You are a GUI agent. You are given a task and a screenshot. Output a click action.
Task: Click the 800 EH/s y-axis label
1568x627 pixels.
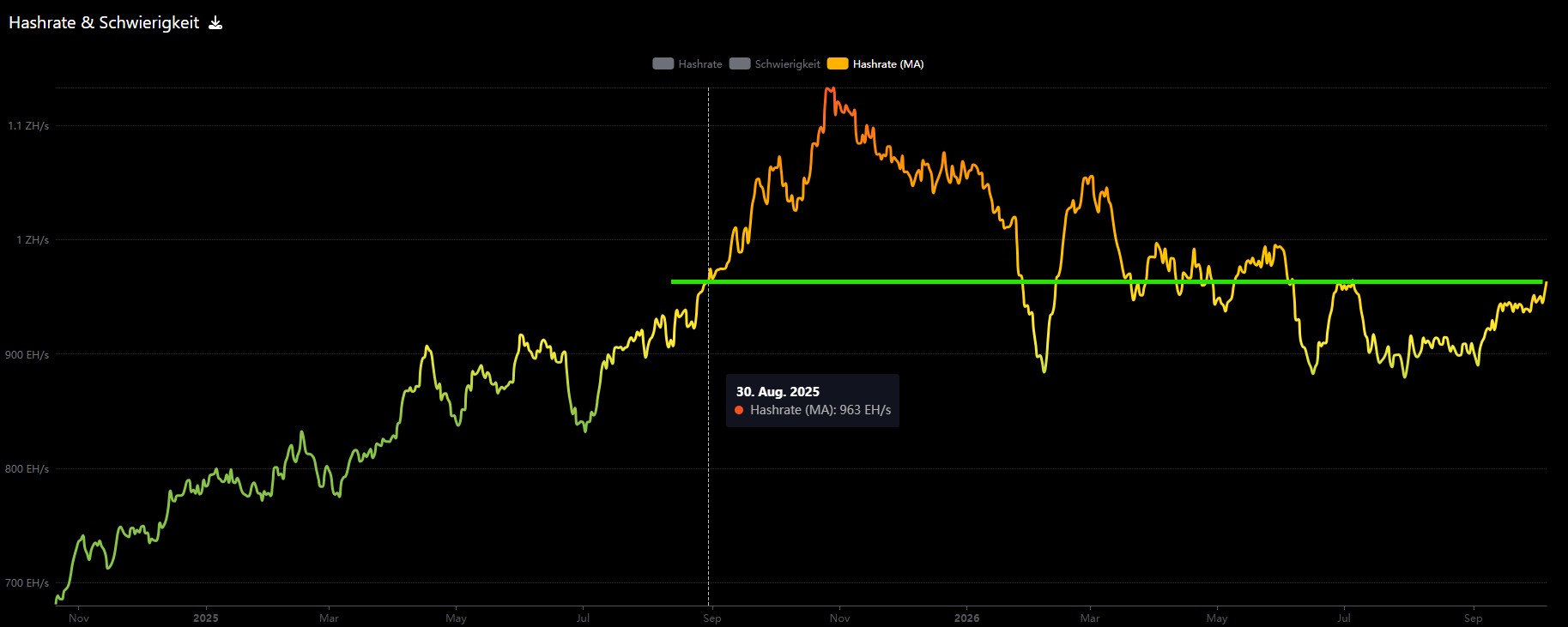[x=27, y=469]
